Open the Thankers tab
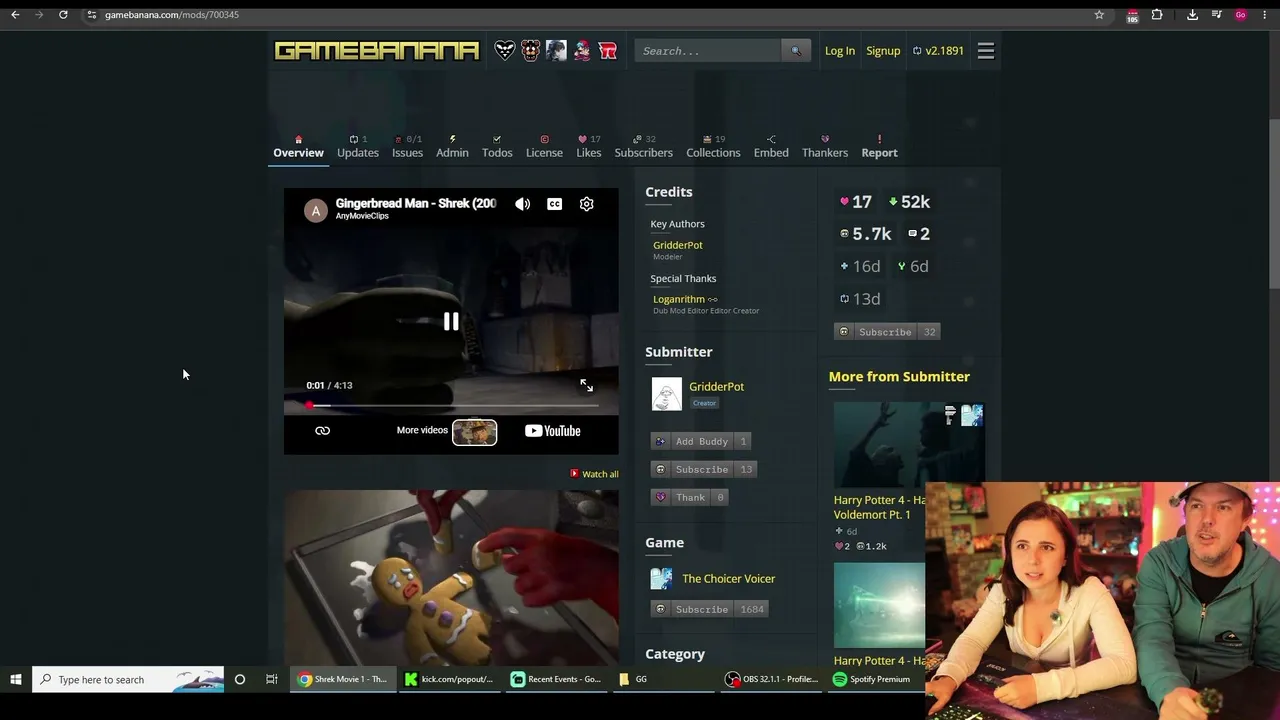 pos(825,147)
